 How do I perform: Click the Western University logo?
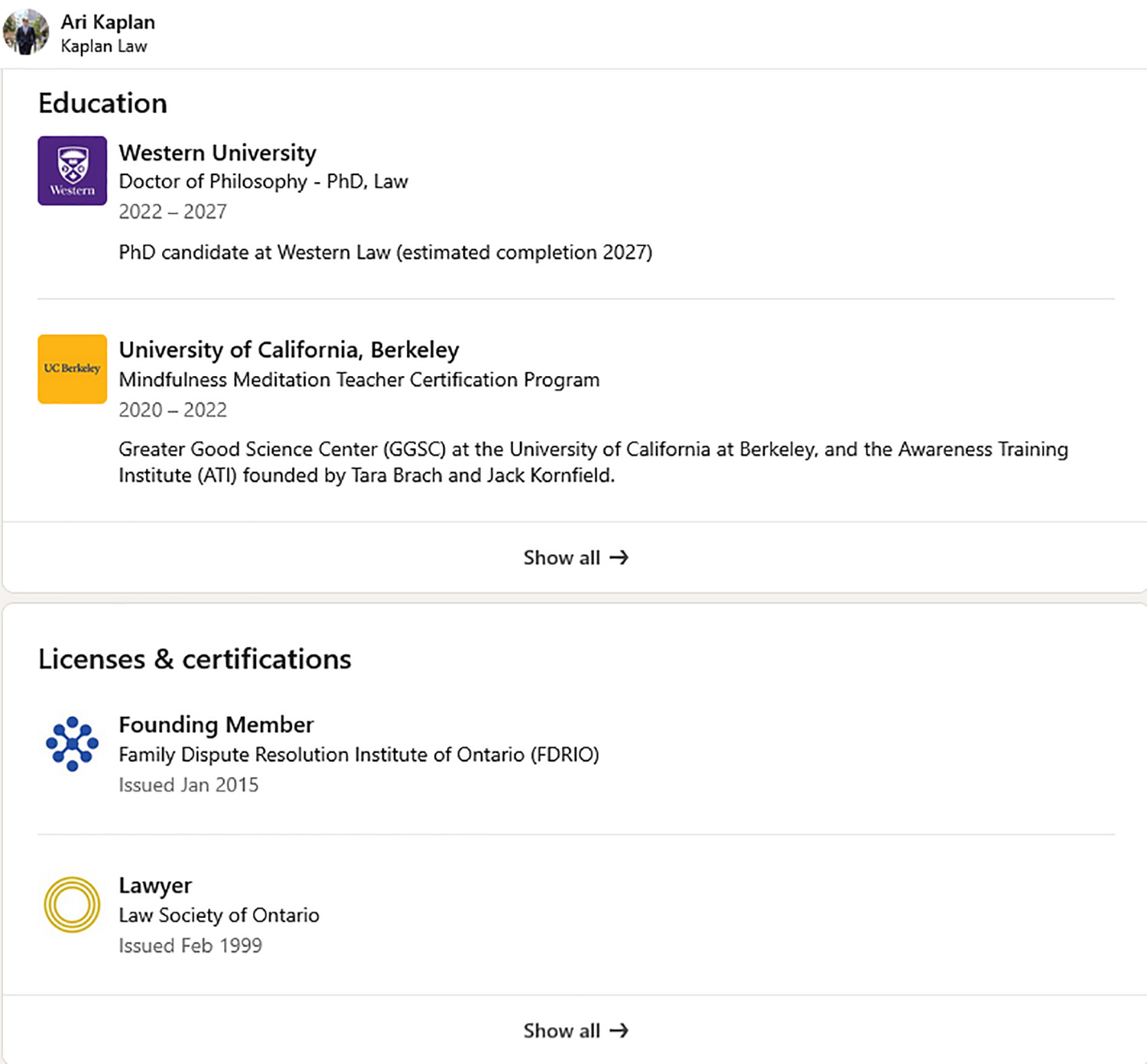click(x=71, y=170)
